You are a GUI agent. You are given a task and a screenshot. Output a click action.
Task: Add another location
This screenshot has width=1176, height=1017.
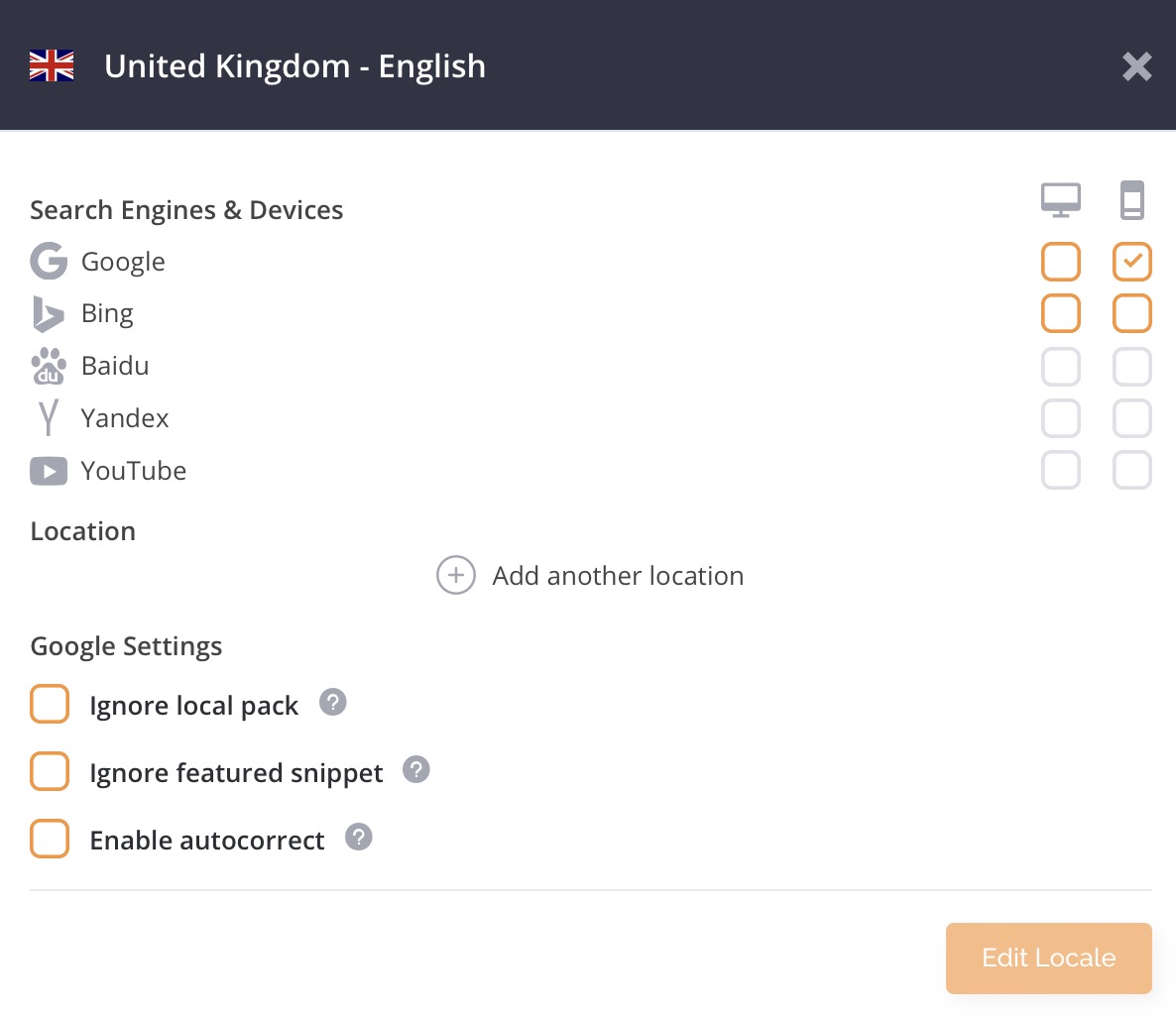590,575
